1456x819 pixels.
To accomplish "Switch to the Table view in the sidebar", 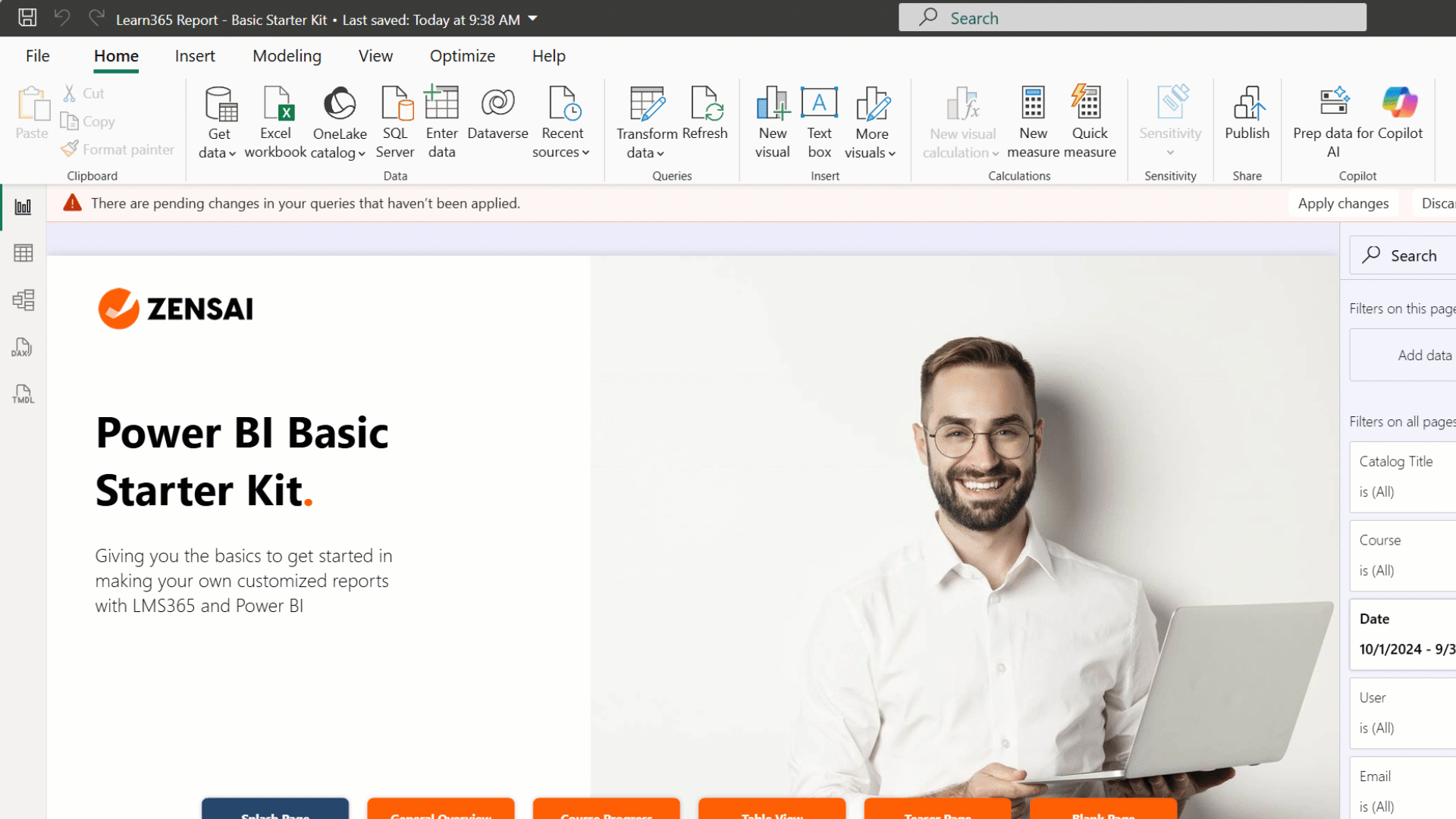I will click(23, 253).
